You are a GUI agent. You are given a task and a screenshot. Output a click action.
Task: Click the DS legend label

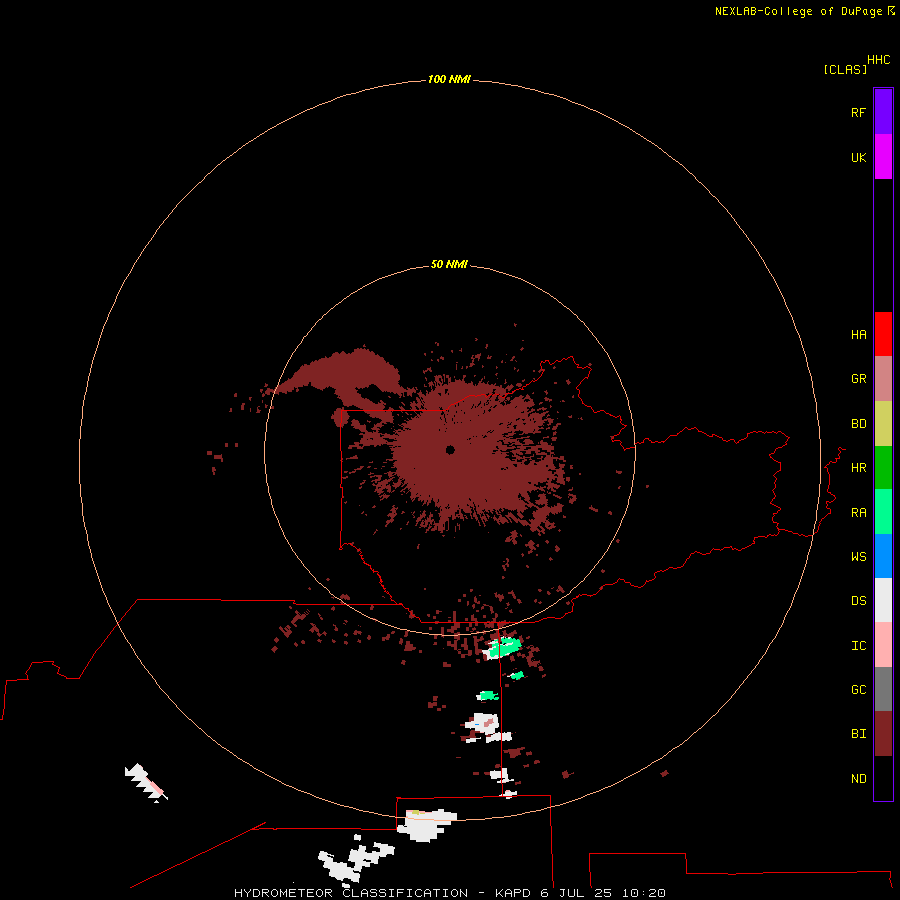[x=859, y=601]
